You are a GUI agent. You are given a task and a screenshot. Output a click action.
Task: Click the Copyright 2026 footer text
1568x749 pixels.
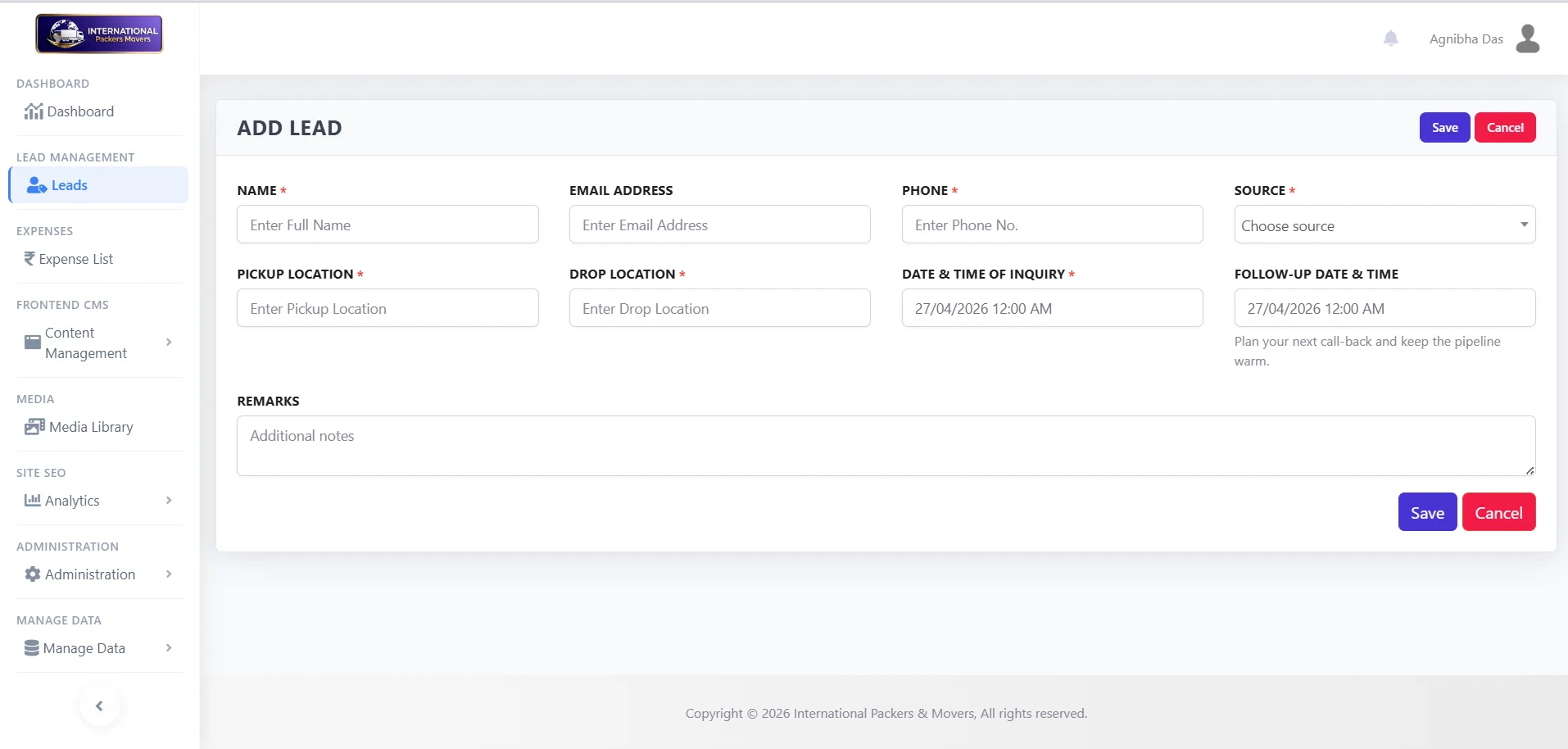coord(886,713)
